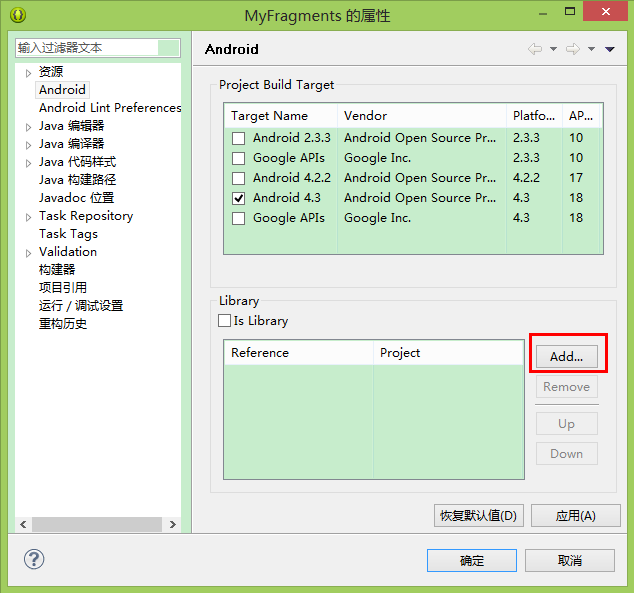Click 恢复默认值(D) restore defaults button
This screenshot has width=634, height=593.
(x=479, y=515)
